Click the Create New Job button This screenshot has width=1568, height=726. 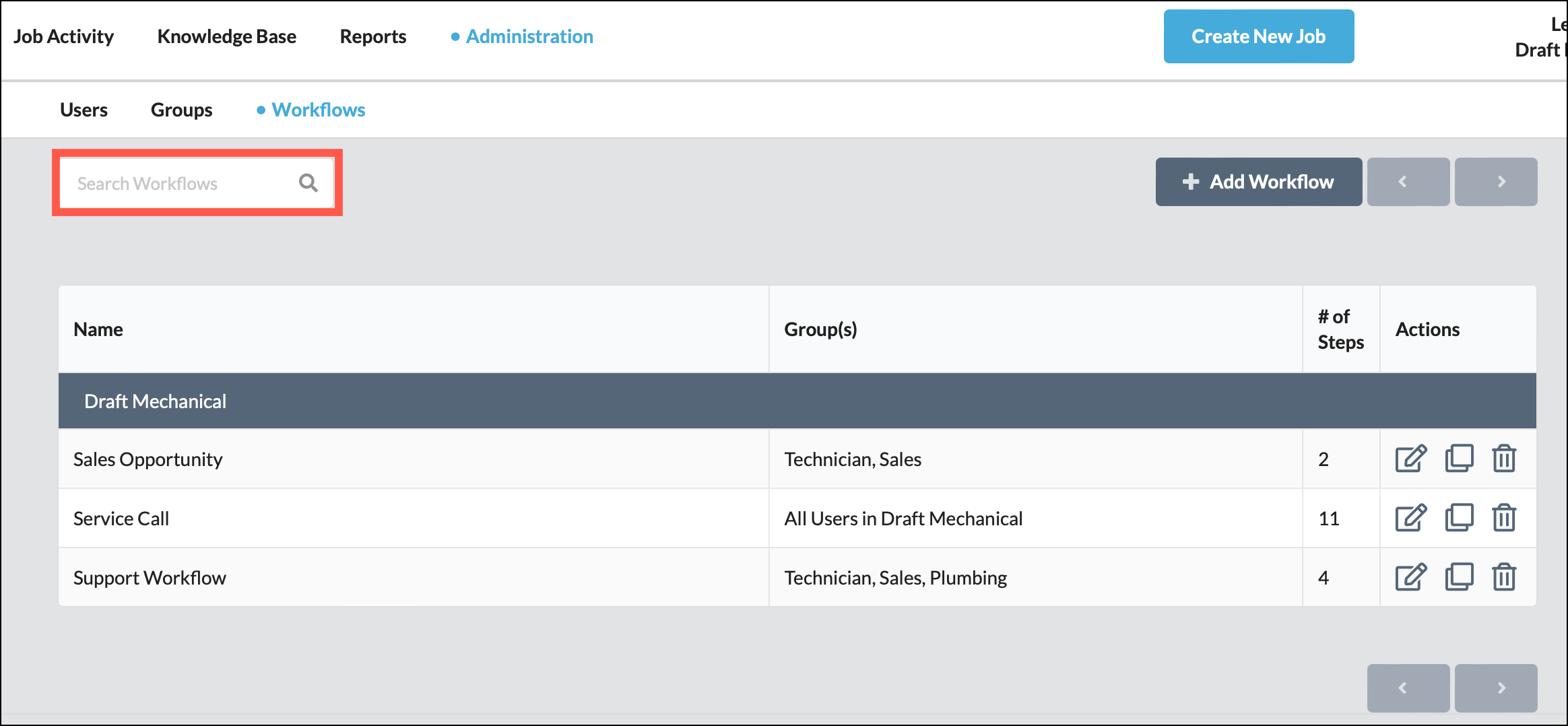(1258, 36)
